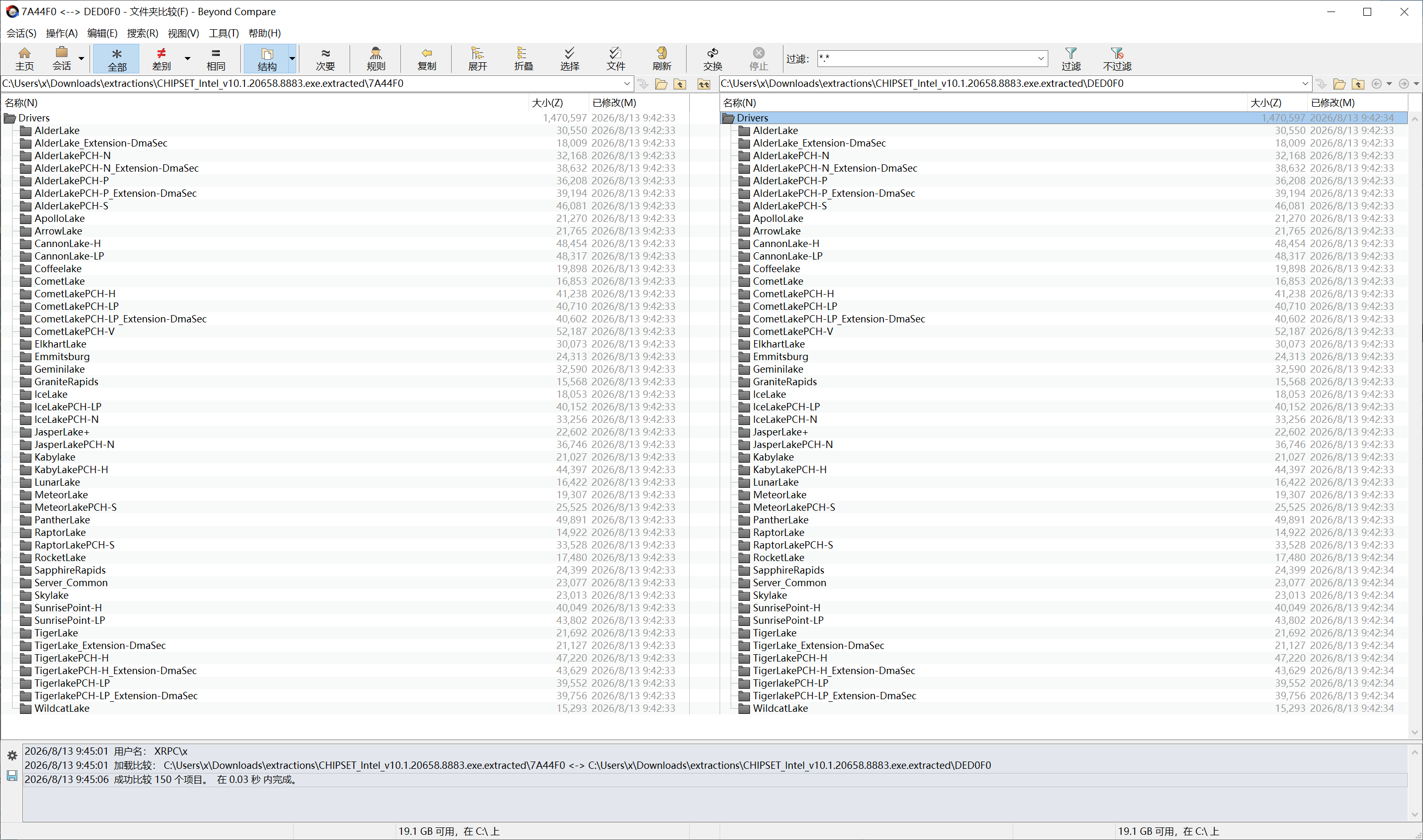Screen dimensions: 1423x840
Task: Click the Beyond Compare app icon in title bar
Action: tap(12, 12)
